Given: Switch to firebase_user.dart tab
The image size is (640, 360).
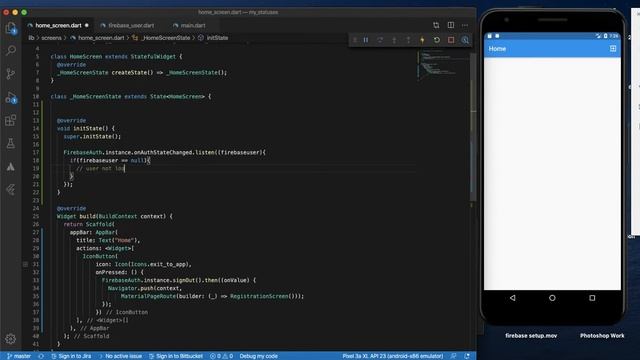Looking at the screenshot, I should [x=131, y=25].
